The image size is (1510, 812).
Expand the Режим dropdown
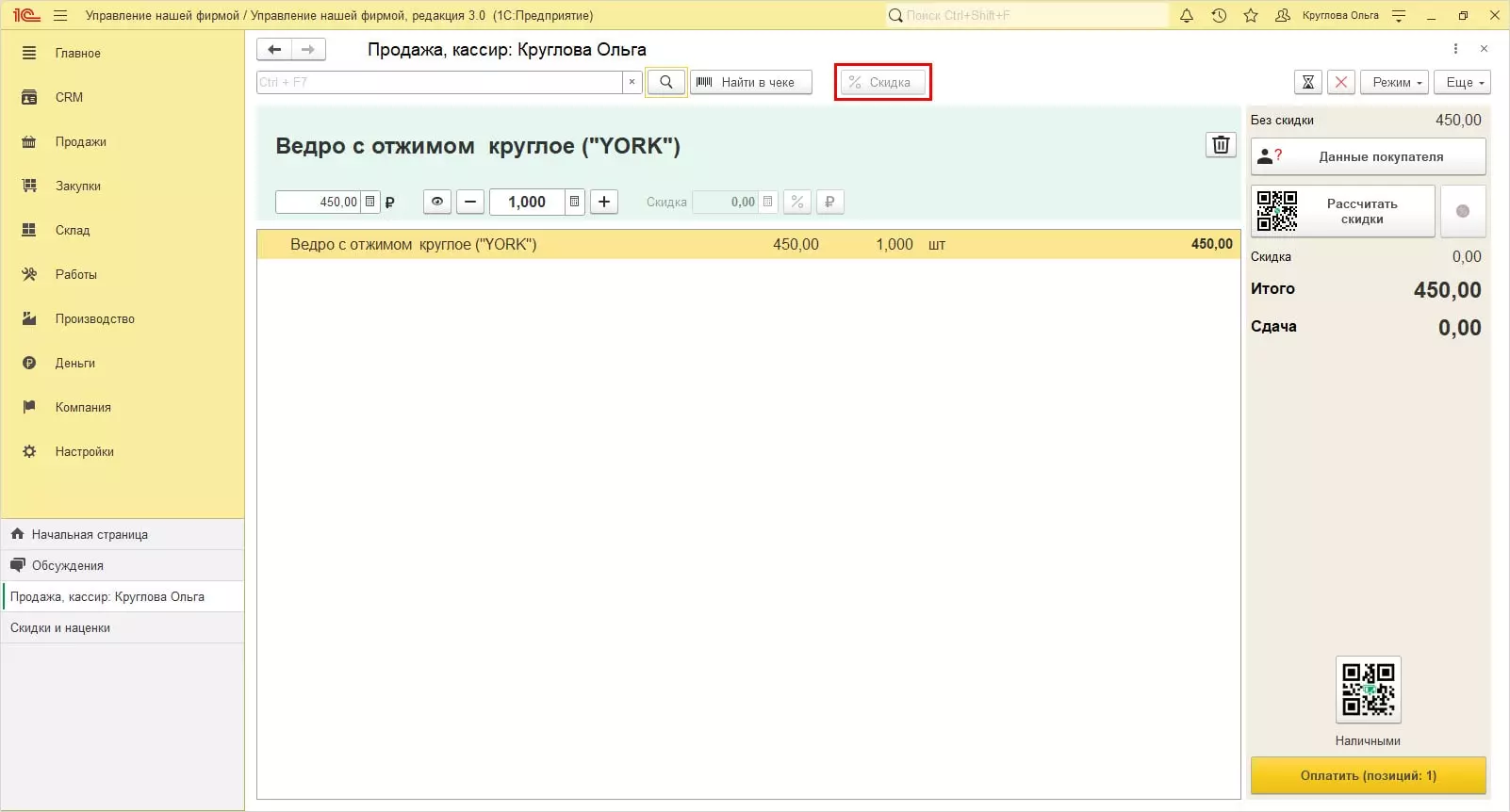pos(1395,82)
